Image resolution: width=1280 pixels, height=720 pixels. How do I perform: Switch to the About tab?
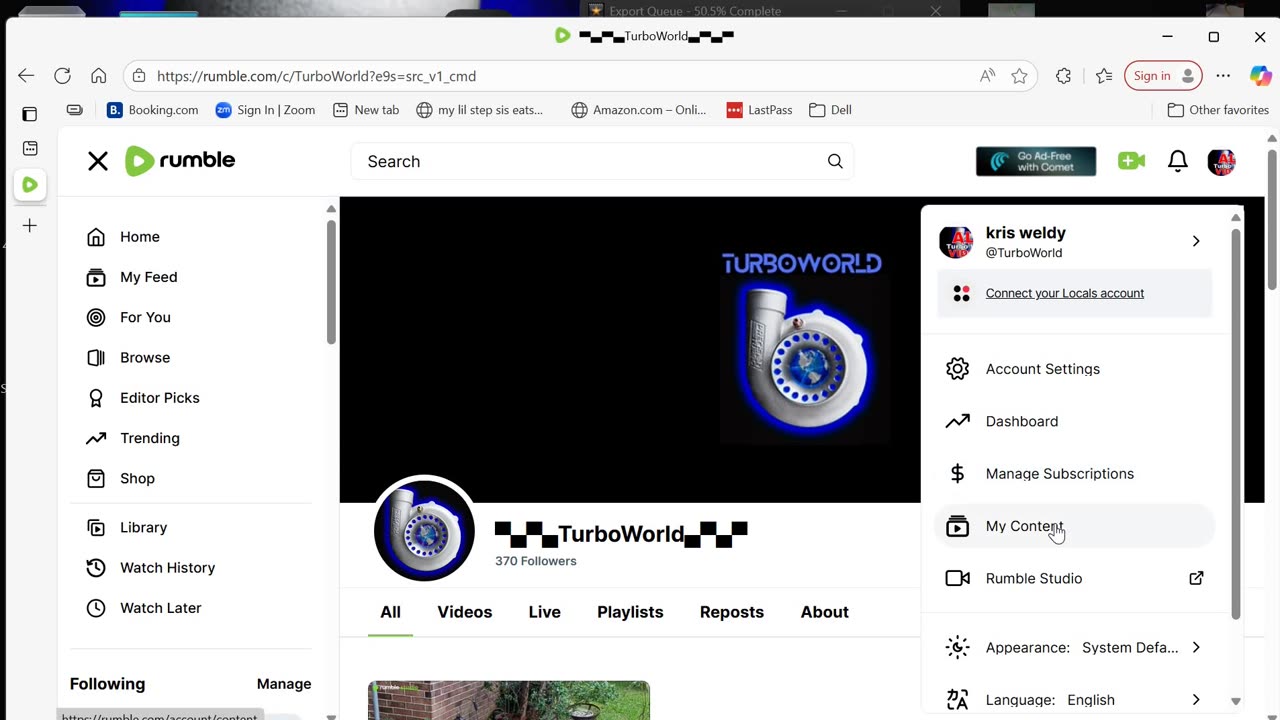pos(825,612)
